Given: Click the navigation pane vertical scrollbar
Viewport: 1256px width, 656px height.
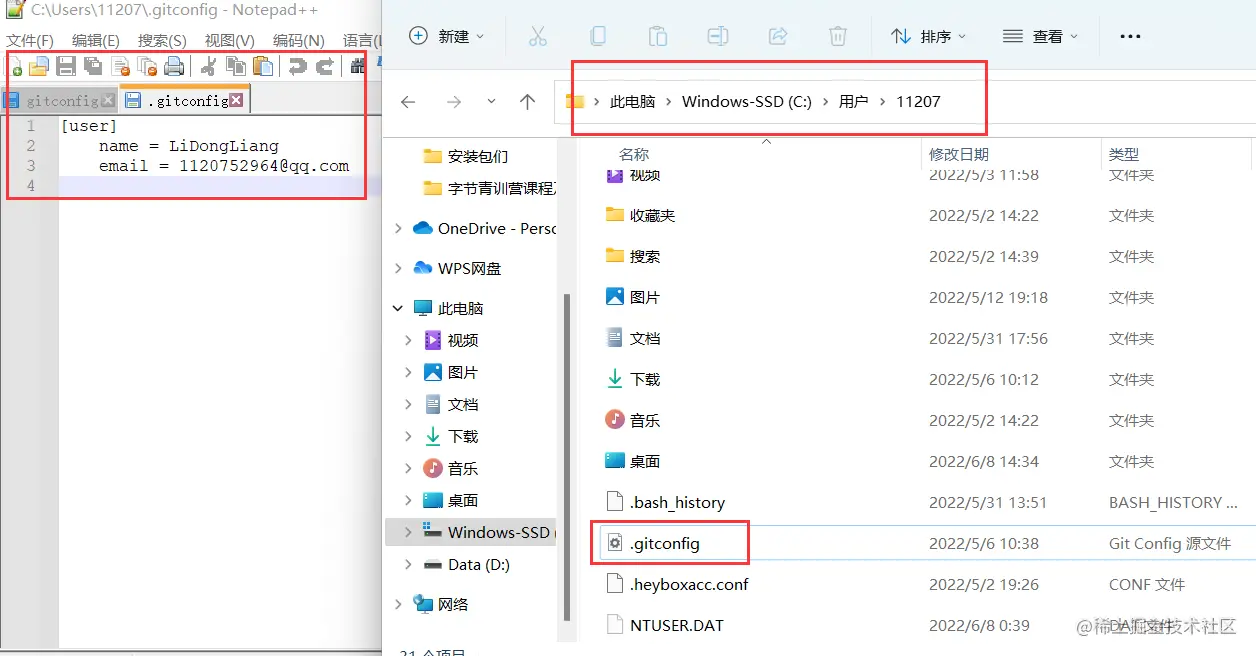Looking at the screenshot, I should tap(568, 455).
